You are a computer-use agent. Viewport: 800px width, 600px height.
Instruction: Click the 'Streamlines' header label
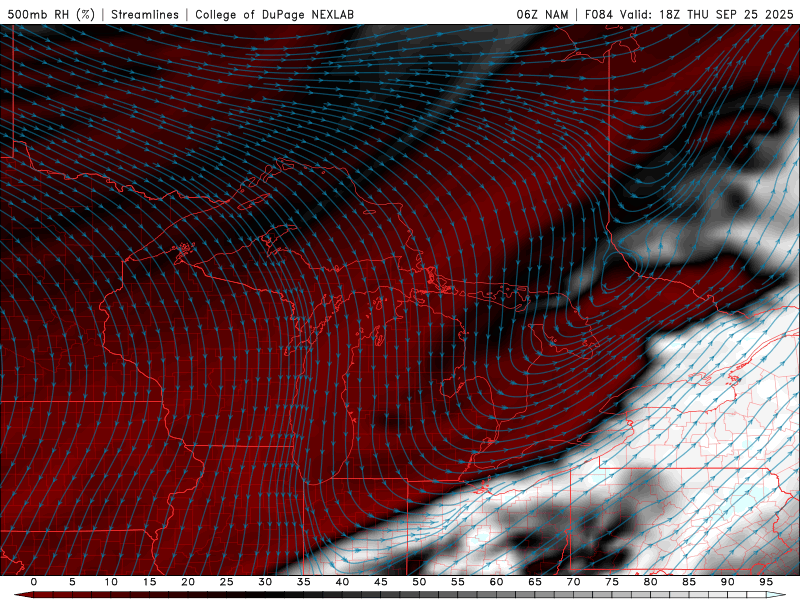145,14
